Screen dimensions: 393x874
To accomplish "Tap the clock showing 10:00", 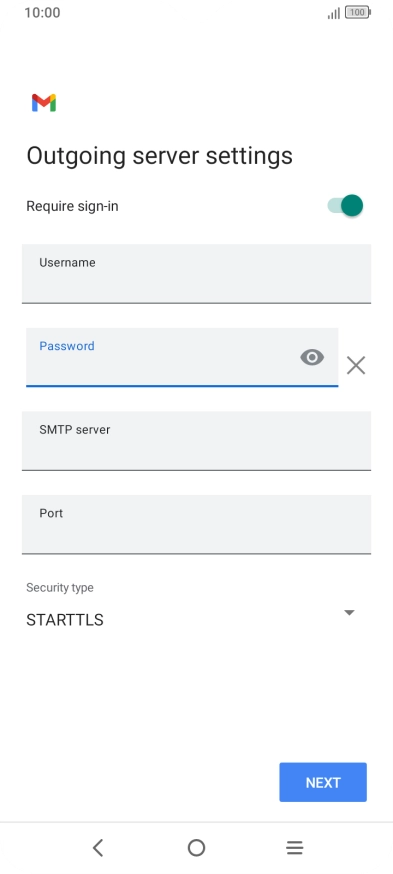I will [x=42, y=12].
